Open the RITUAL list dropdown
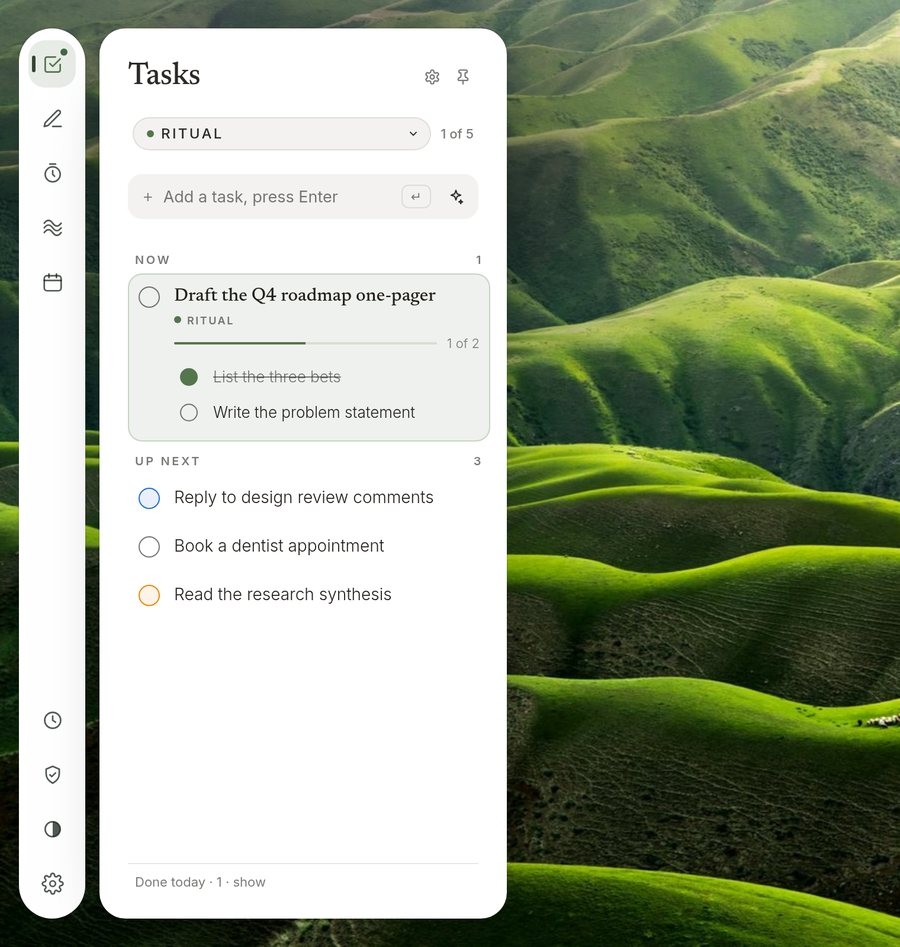The height and width of the screenshot is (947, 900). click(x=281, y=133)
